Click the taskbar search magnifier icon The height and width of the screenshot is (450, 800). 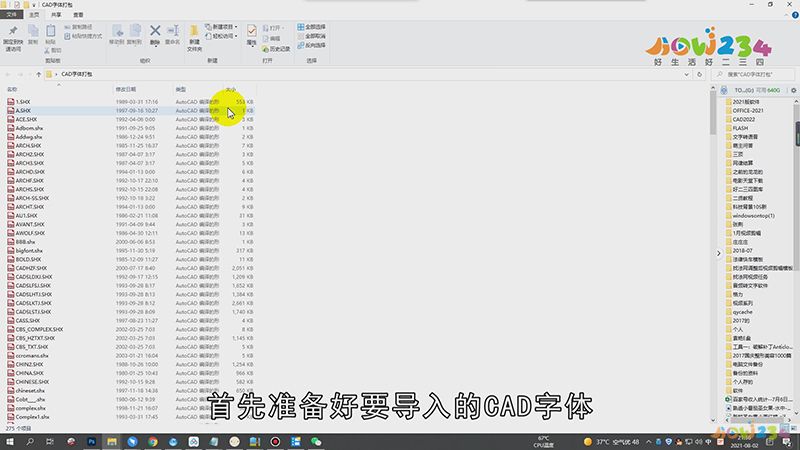(x=30, y=442)
